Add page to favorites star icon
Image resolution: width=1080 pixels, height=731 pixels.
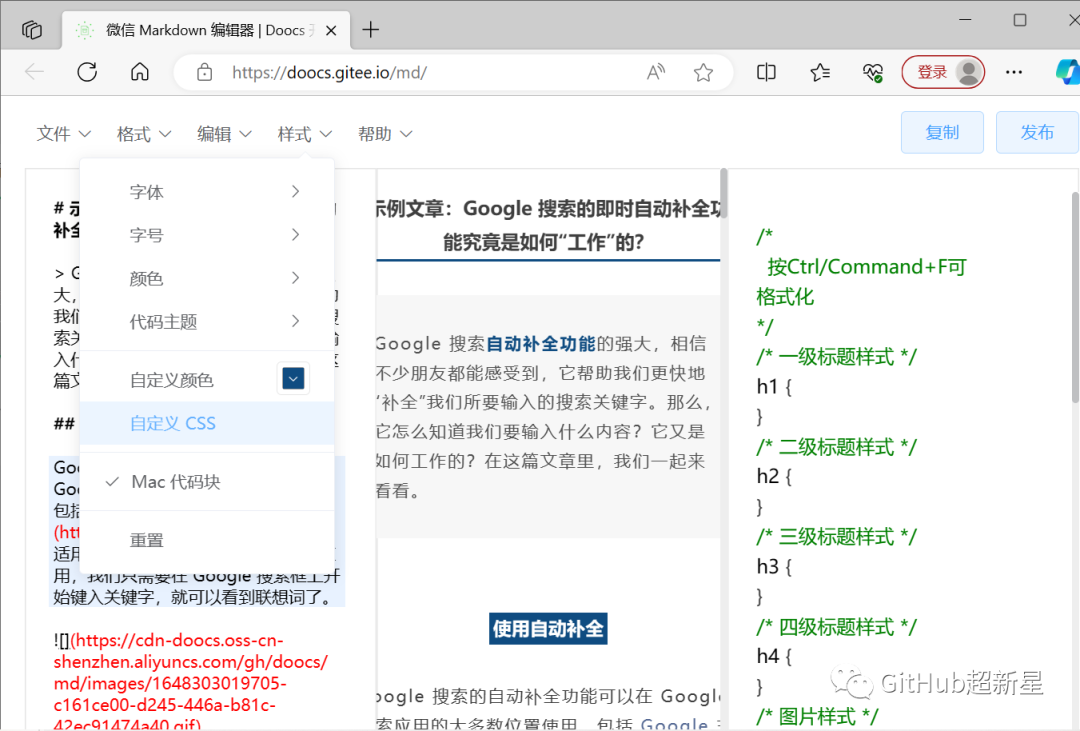[703, 72]
